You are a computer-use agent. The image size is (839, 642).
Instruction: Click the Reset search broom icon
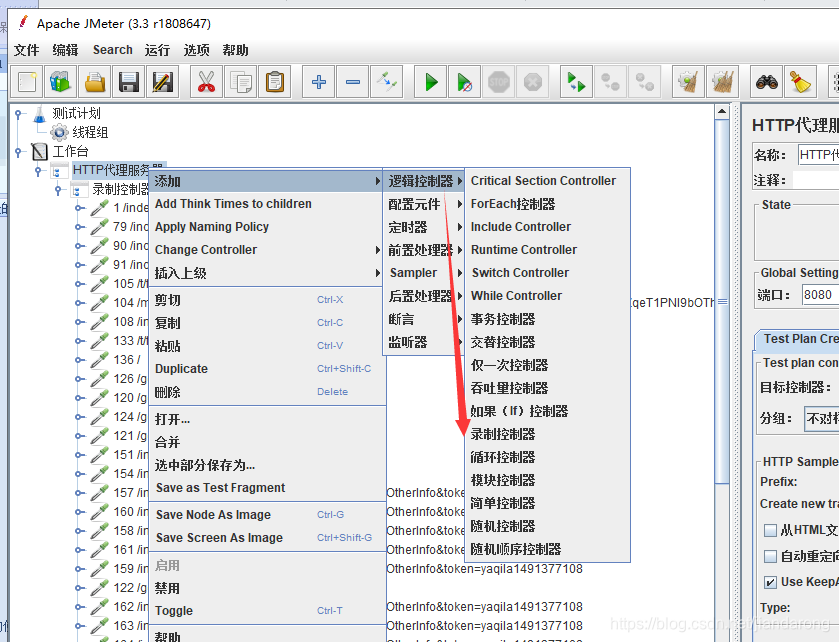point(800,82)
